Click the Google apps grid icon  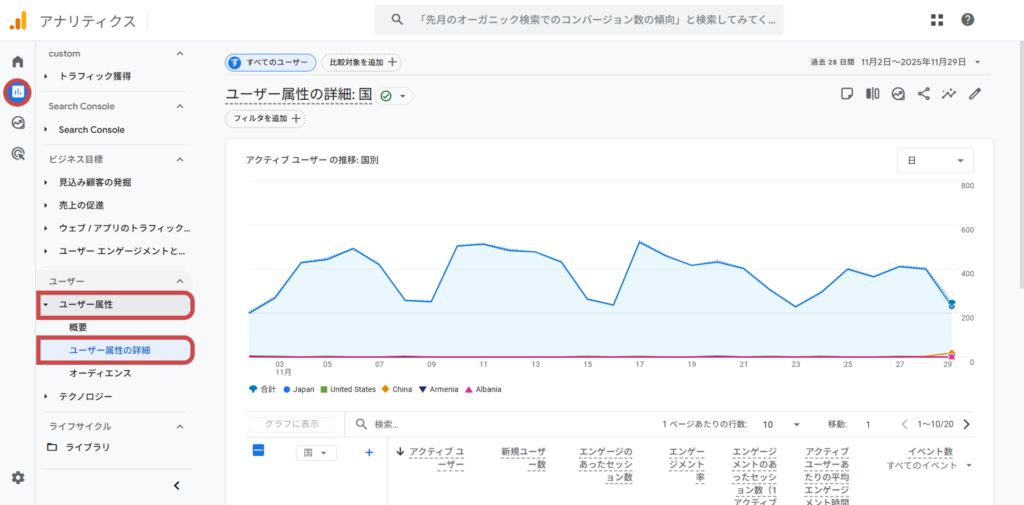[937, 20]
